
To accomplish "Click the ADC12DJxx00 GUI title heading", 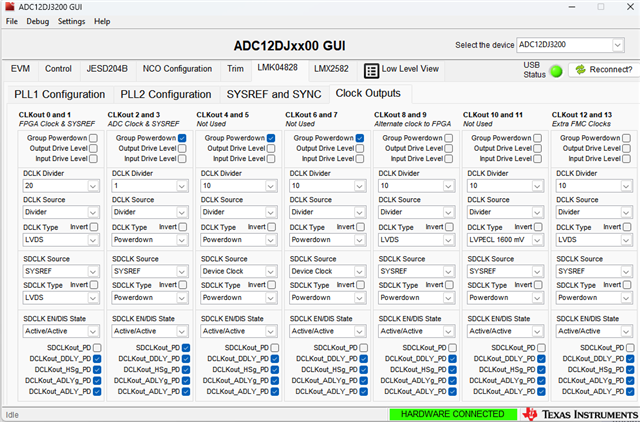I will coord(289,45).
